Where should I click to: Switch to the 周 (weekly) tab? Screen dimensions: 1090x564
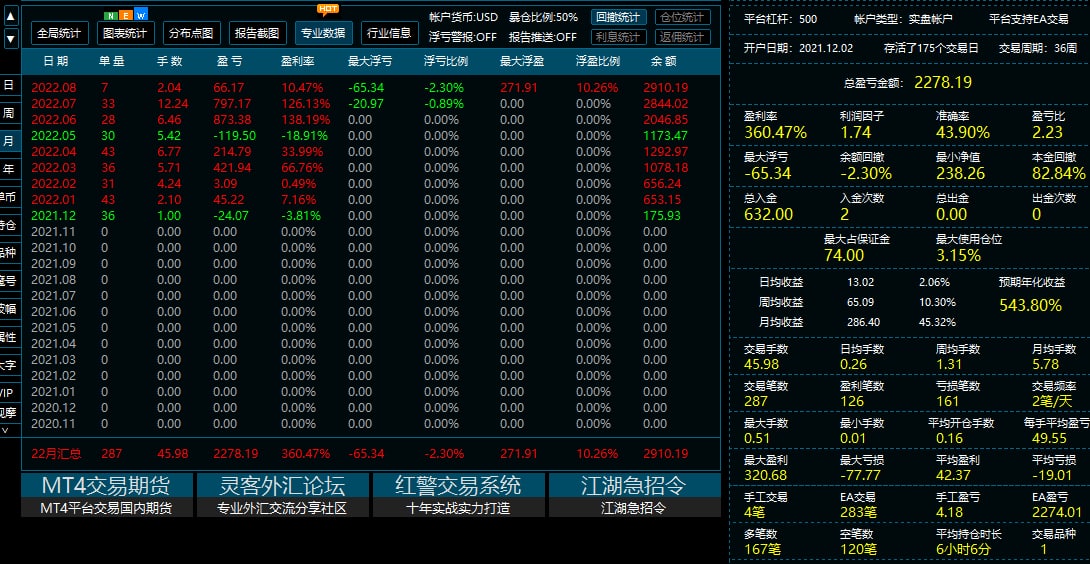[x=8, y=113]
